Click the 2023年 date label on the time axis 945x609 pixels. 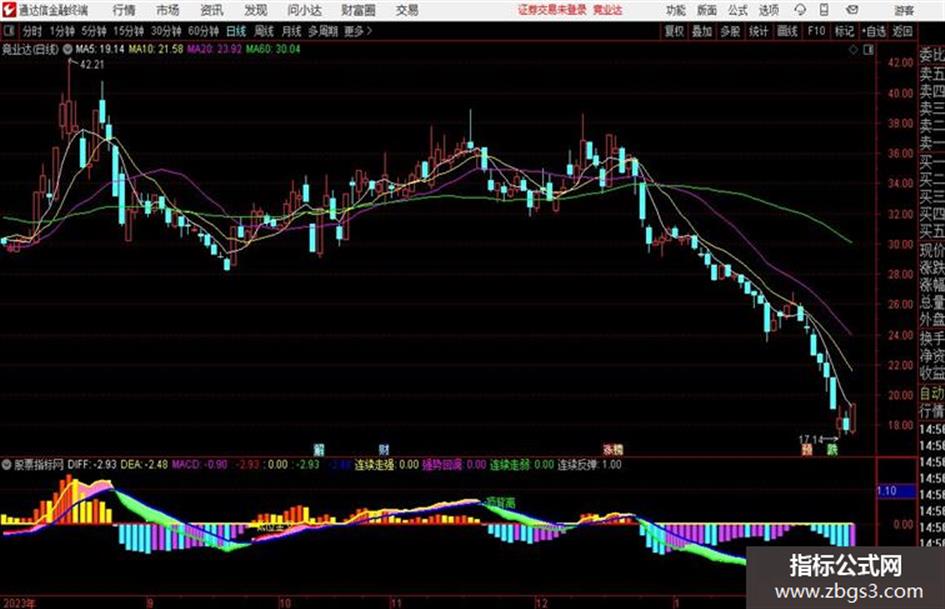19,603
